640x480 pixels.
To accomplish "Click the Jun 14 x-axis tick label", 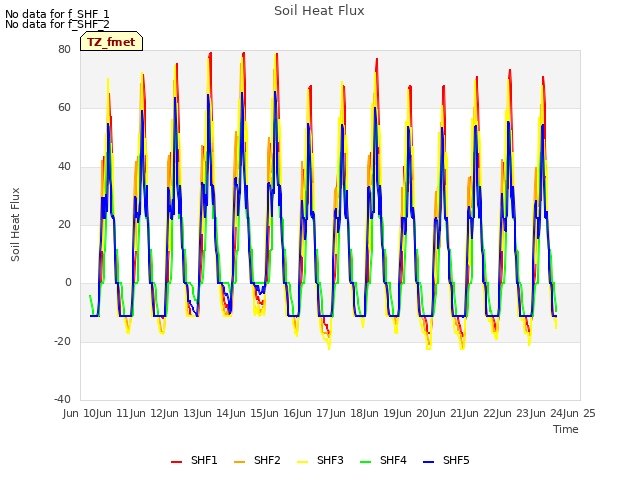I will (x=214, y=413).
